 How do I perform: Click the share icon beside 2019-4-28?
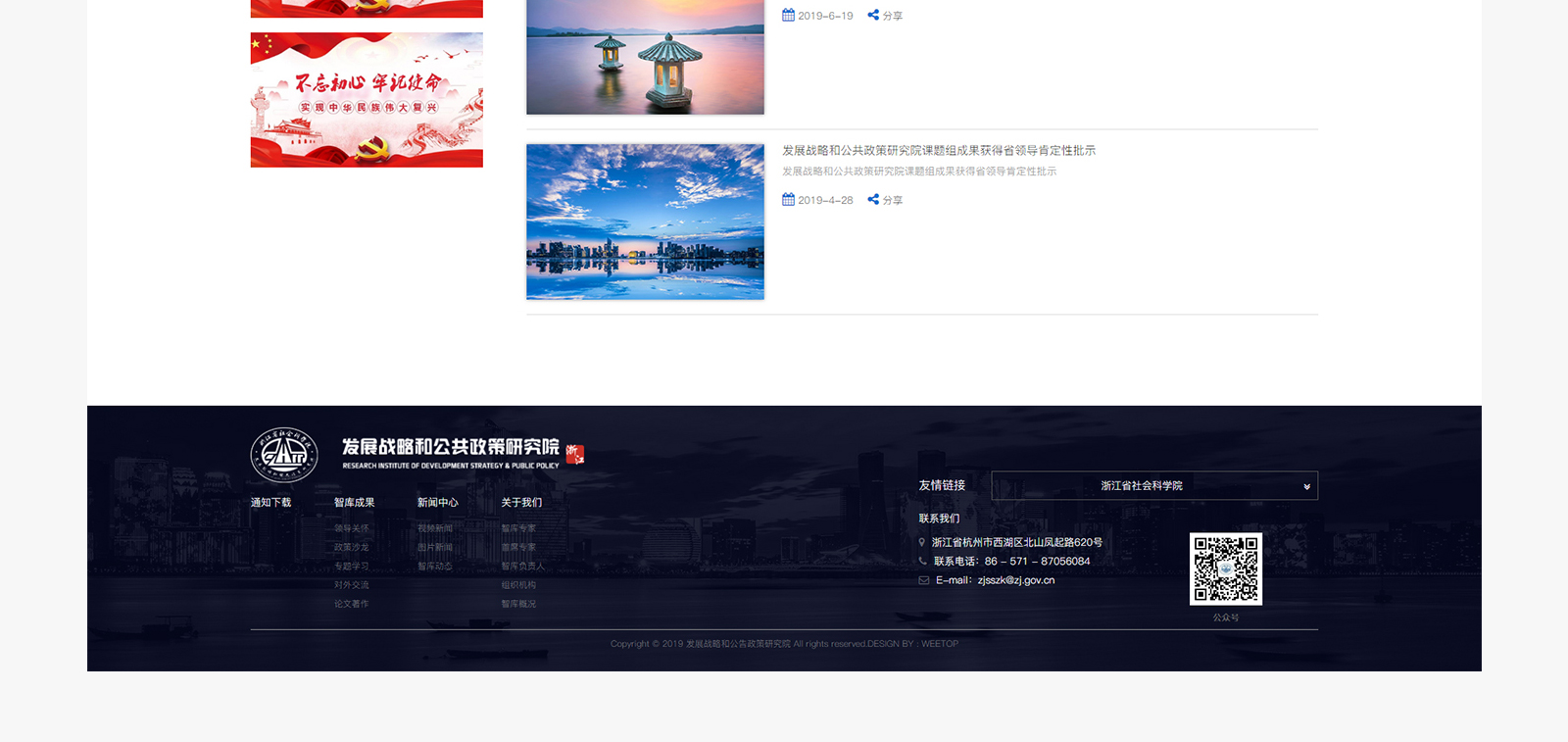point(873,199)
